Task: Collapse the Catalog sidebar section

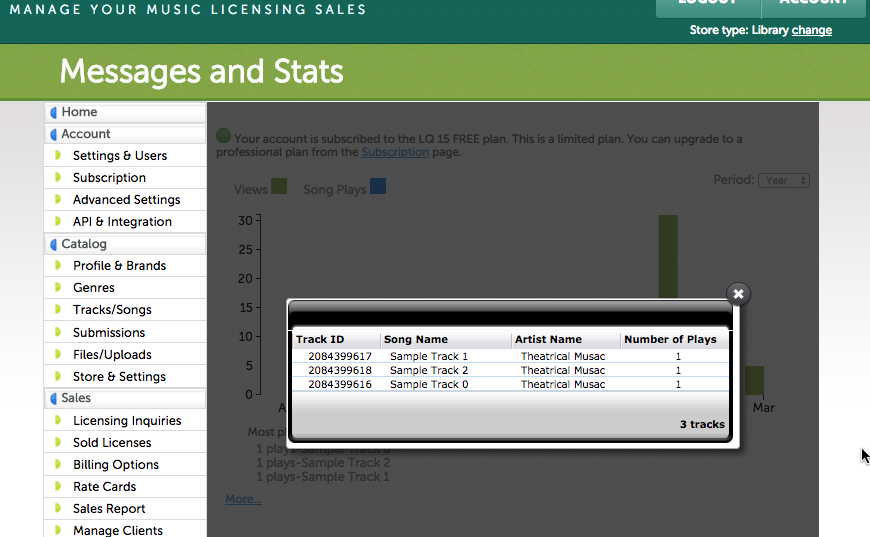Action: 84,244
